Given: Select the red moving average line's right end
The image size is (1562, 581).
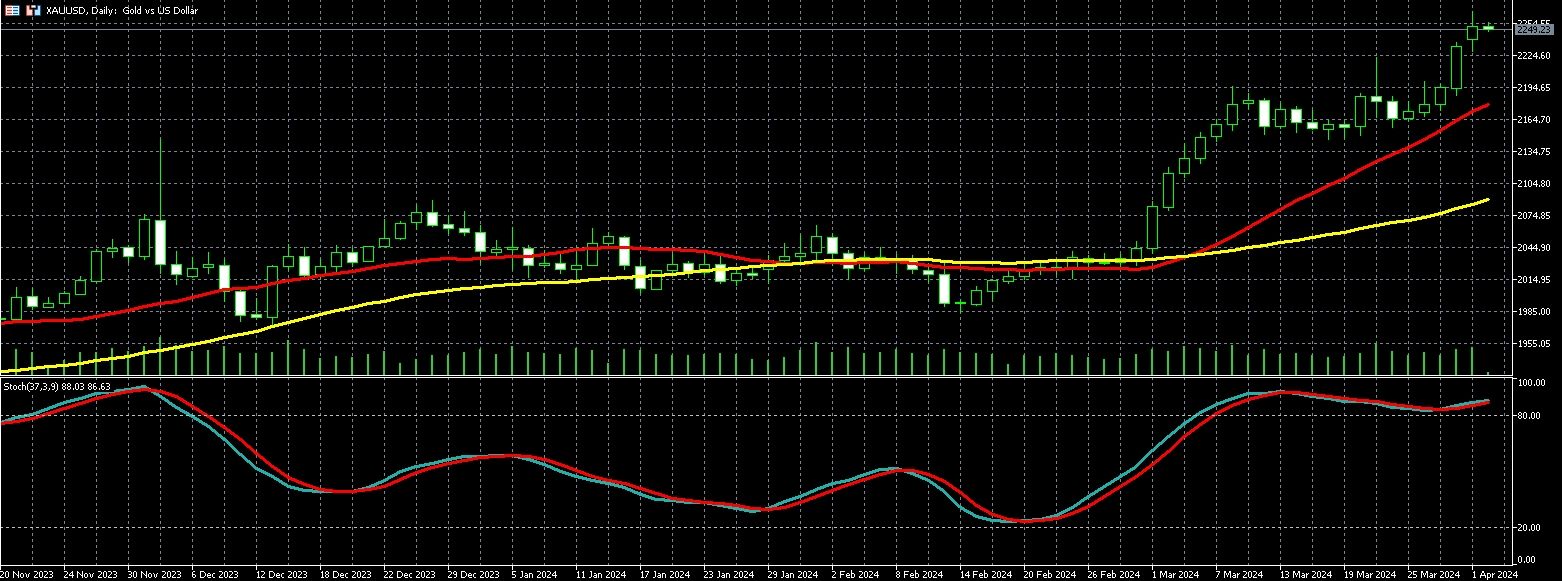Looking at the screenshot, I should coord(1488,105).
